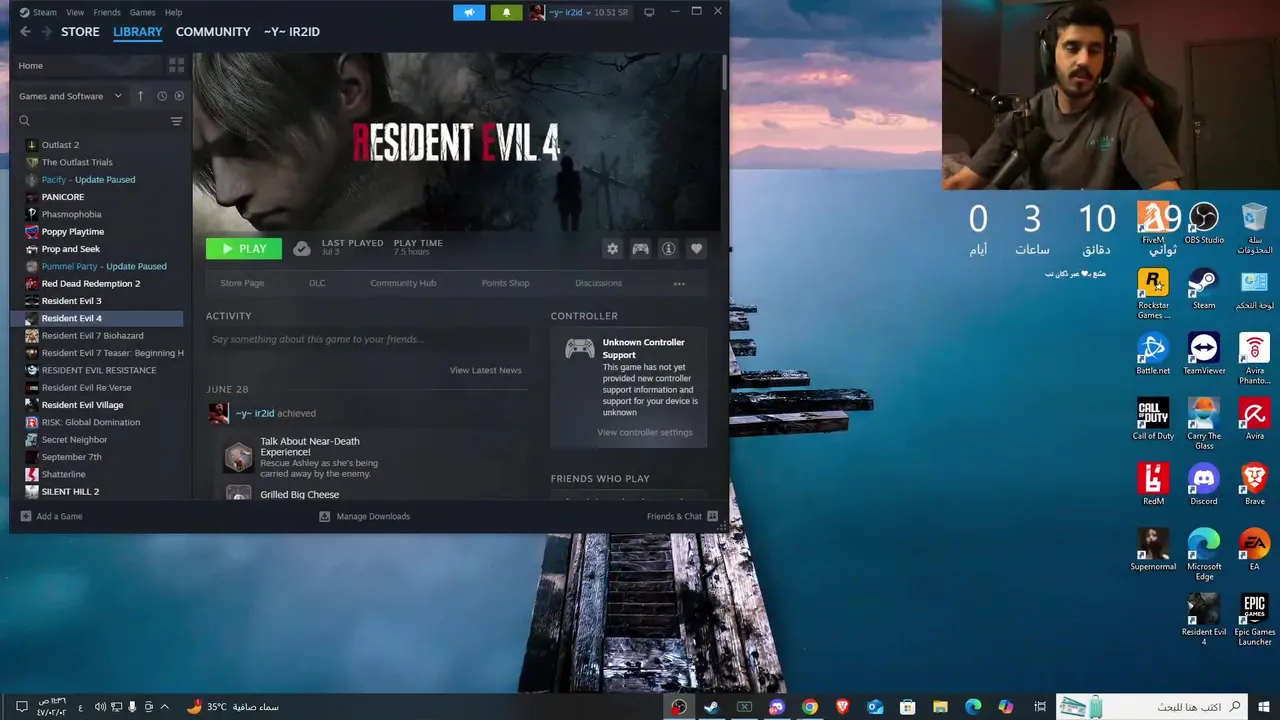Open Manage Downloads
This screenshot has width=1280, height=720.
click(x=364, y=516)
